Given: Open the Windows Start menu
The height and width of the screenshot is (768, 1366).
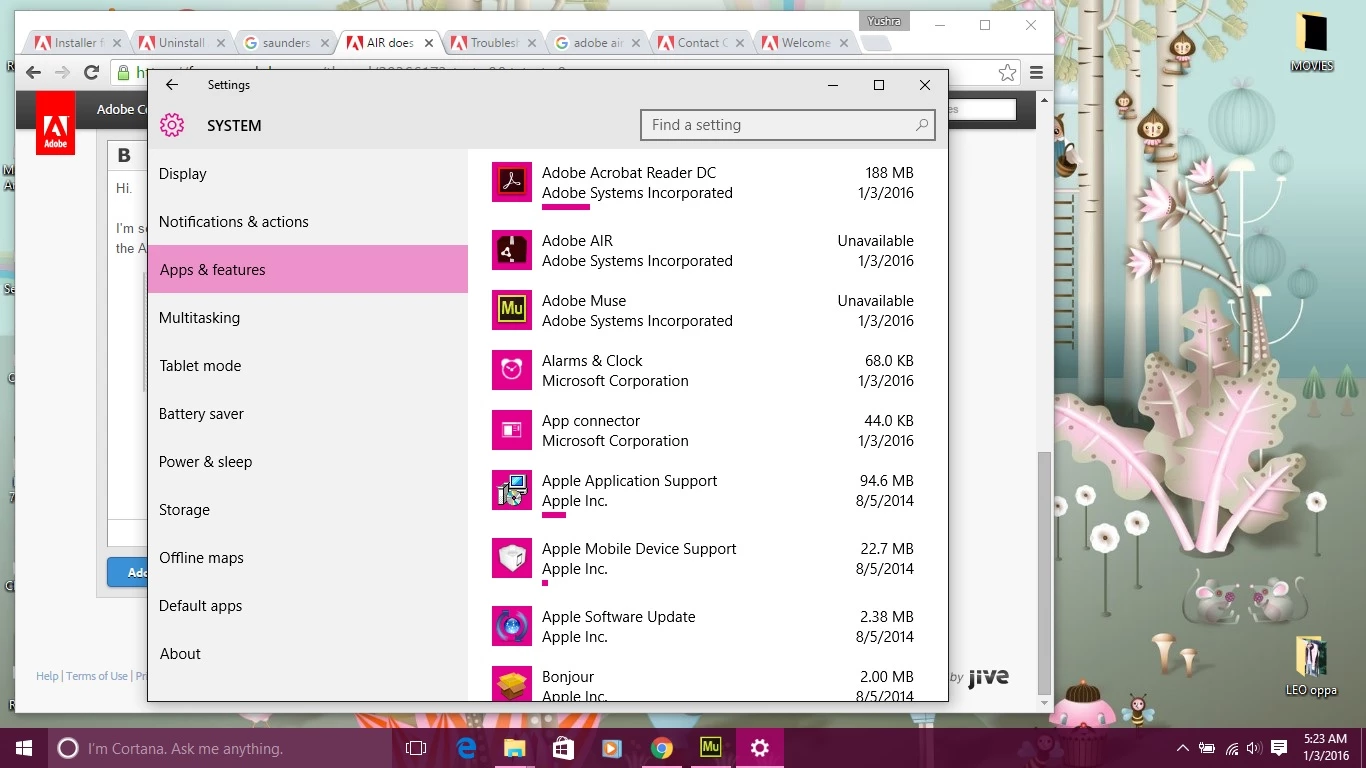Looking at the screenshot, I should [x=24, y=748].
